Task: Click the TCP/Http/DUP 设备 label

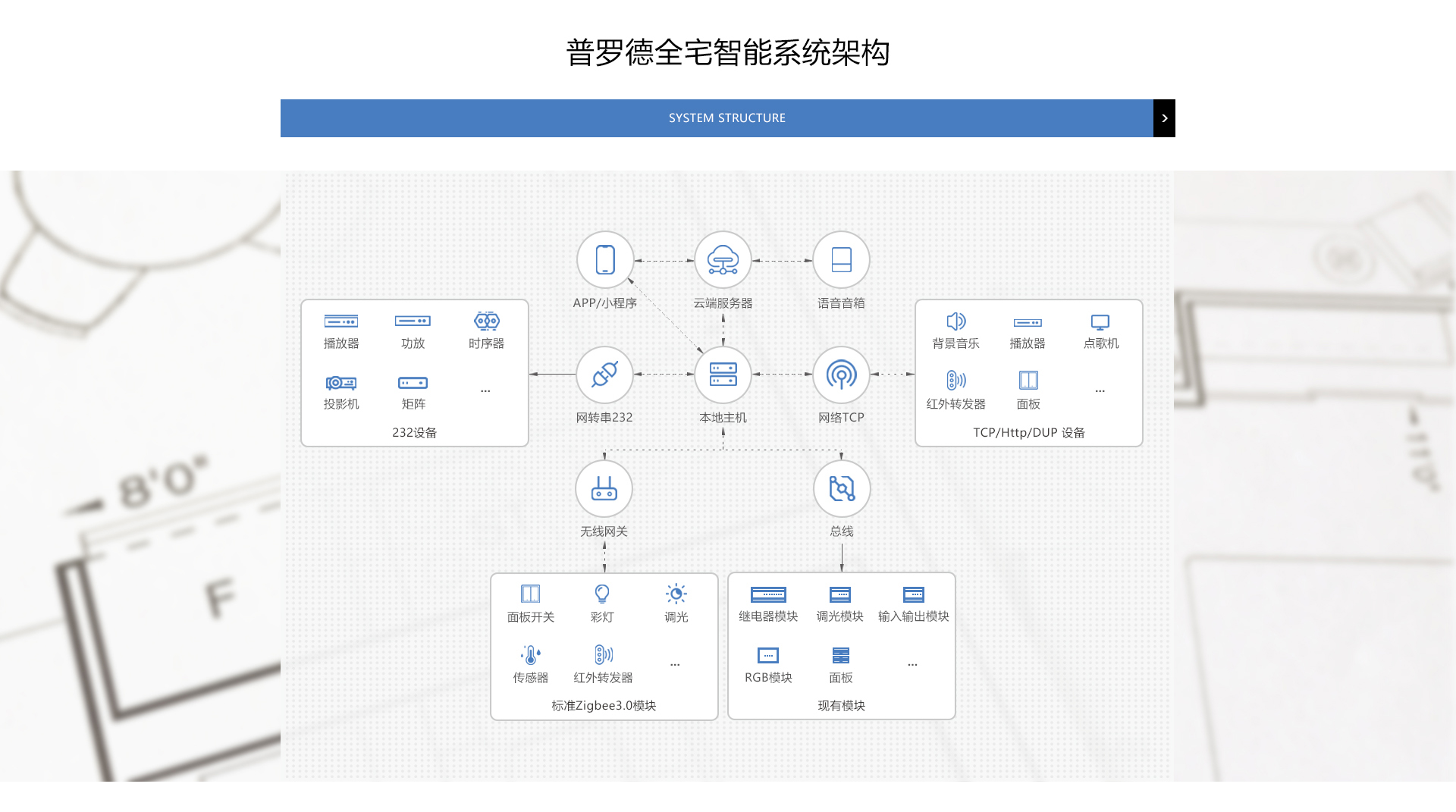Action: coord(1029,433)
